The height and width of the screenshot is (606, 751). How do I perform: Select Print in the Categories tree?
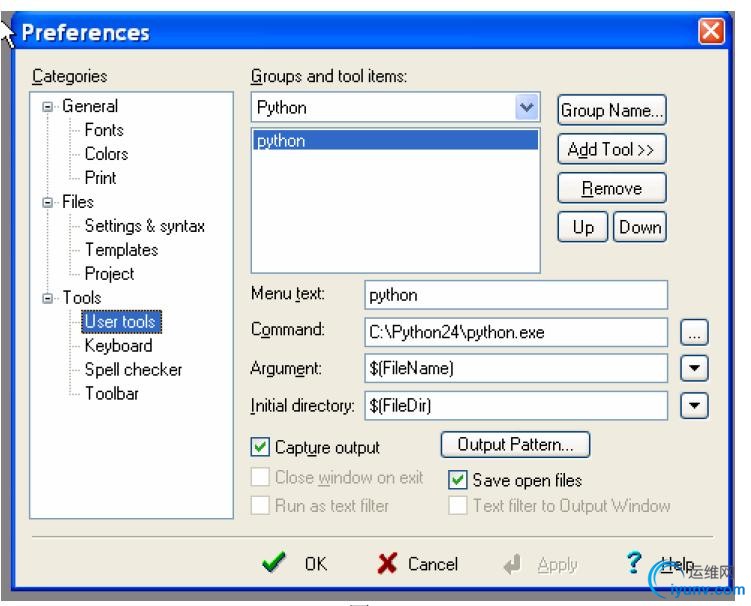100,178
